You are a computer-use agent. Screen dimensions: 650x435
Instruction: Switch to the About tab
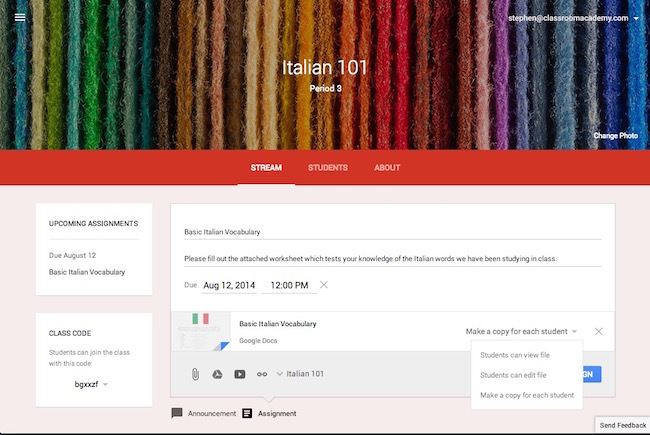coord(387,168)
